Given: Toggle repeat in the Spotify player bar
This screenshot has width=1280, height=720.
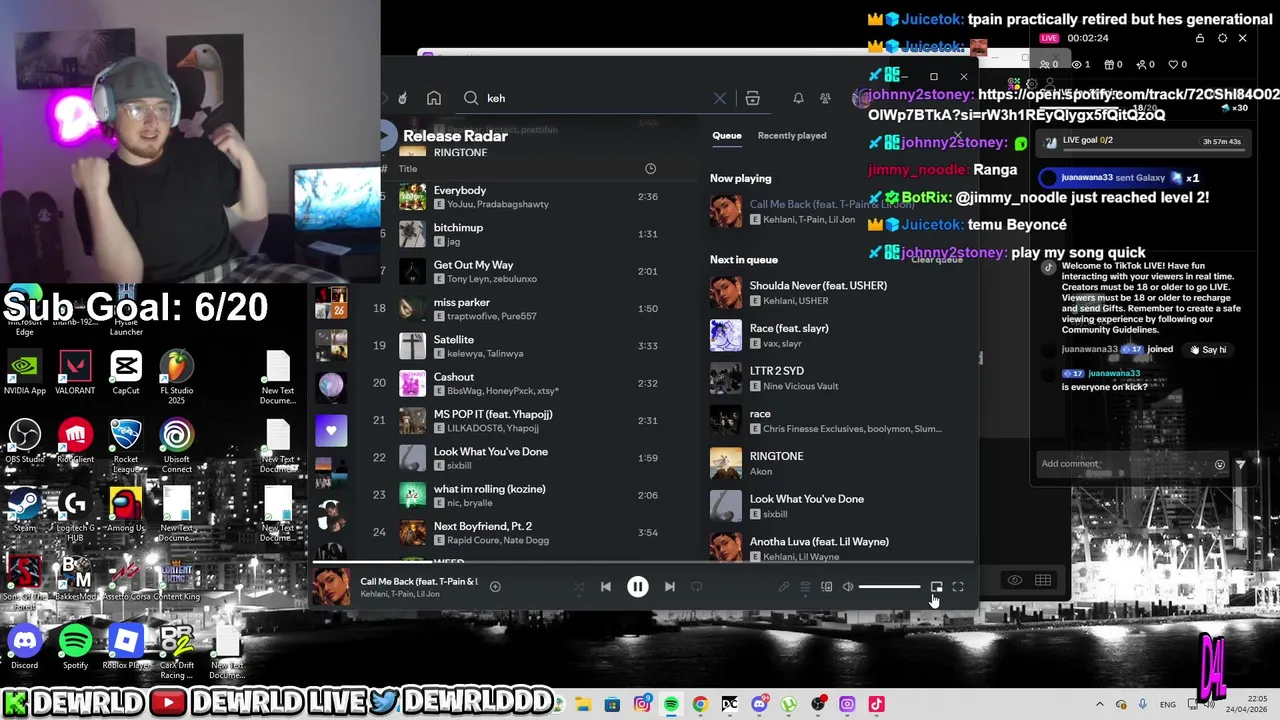Looking at the screenshot, I should coord(696,587).
